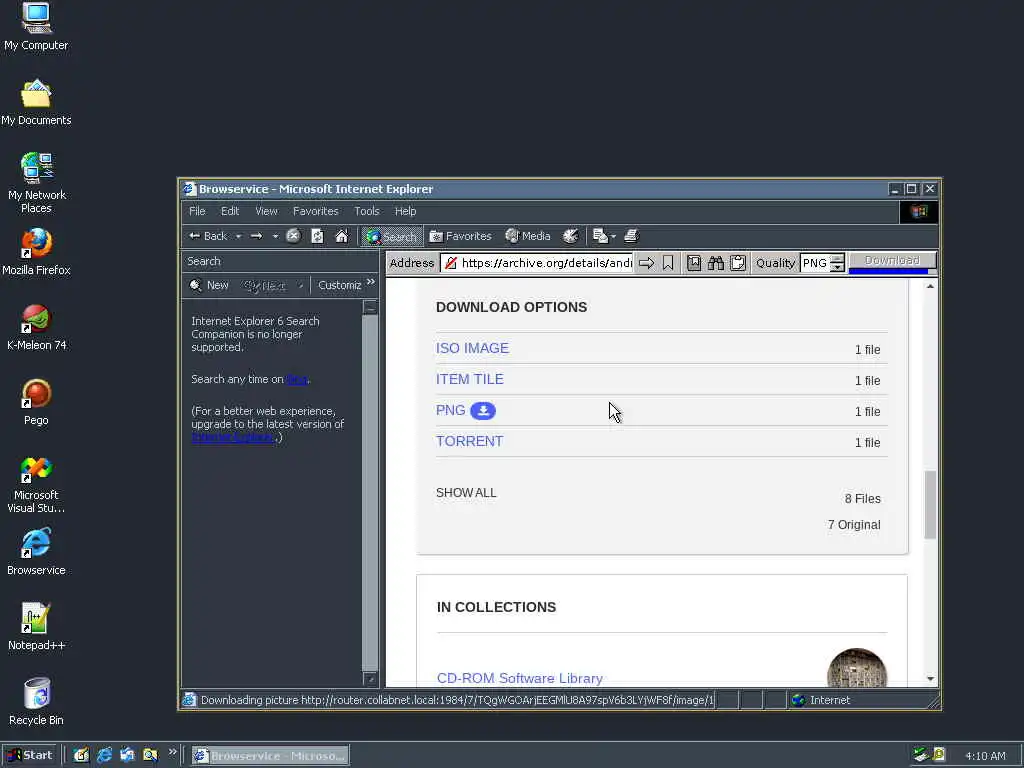Select the Mozilla Firefox desktop icon
1024x768 pixels.
[36, 253]
